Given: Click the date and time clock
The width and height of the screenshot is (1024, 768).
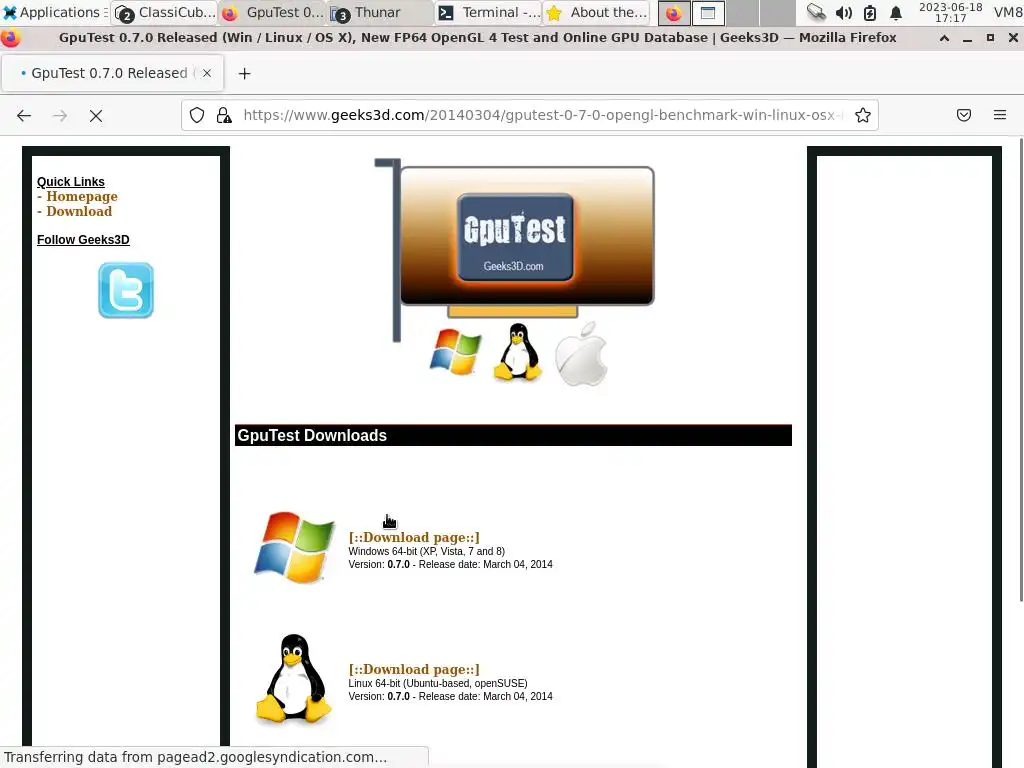Looking at the screenshot, I should (x=950, y=12).
